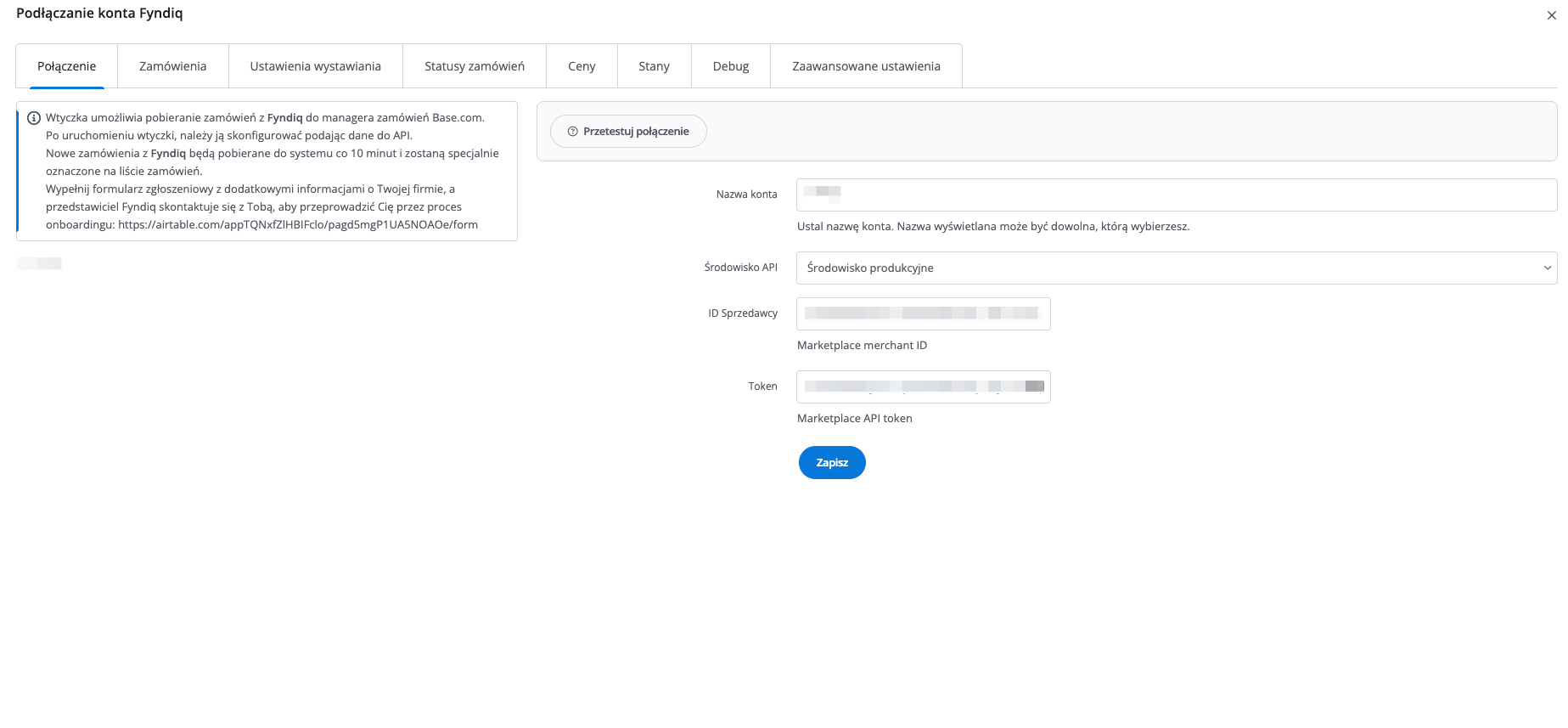Focus the Nazwa konta input field
The height and width of the screenshot is (728, 1568).
click(x=1176, y=195)
